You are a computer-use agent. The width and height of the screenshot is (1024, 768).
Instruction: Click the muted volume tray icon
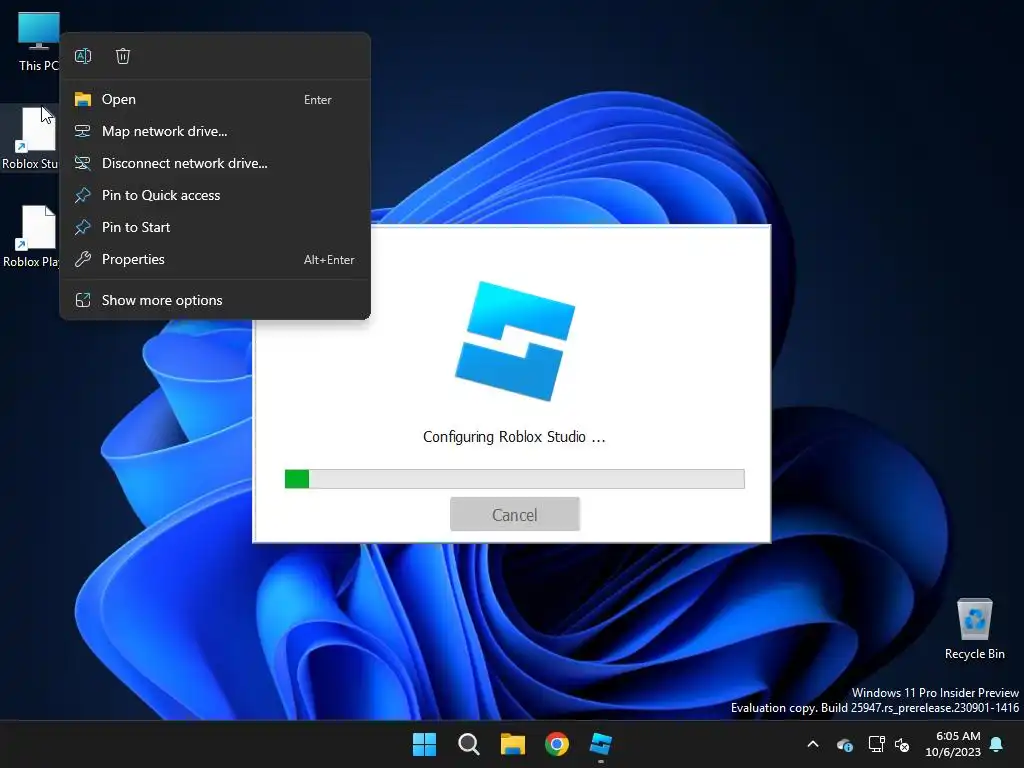903,744
